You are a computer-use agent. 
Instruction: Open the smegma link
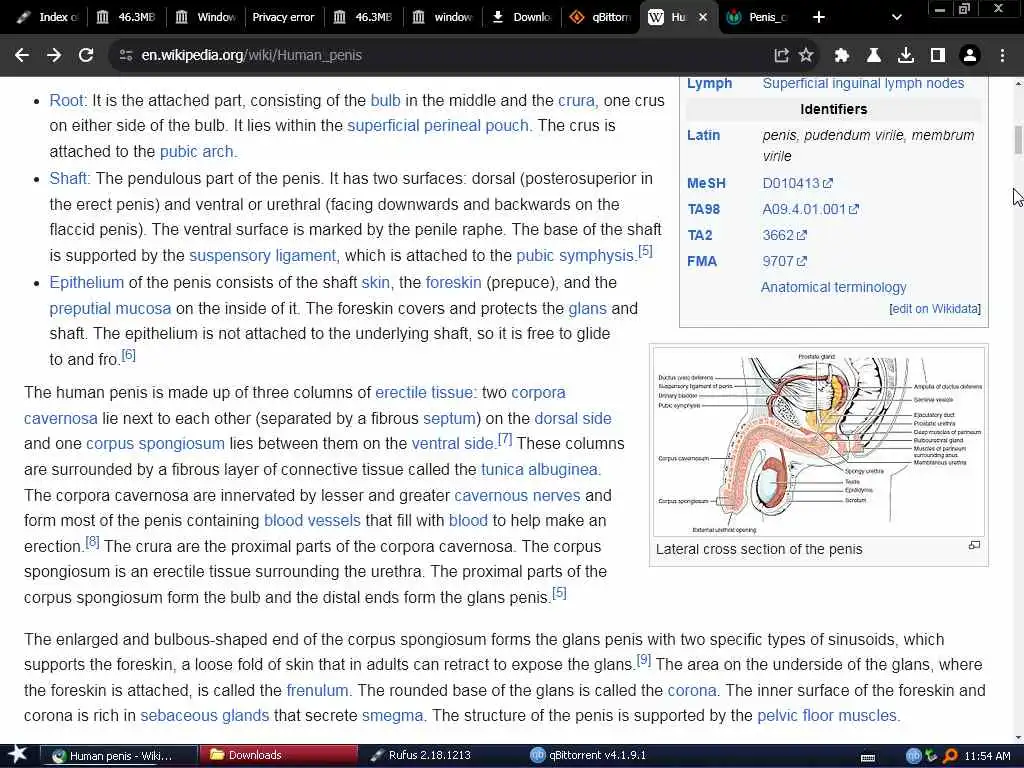(x=392, y=716)
